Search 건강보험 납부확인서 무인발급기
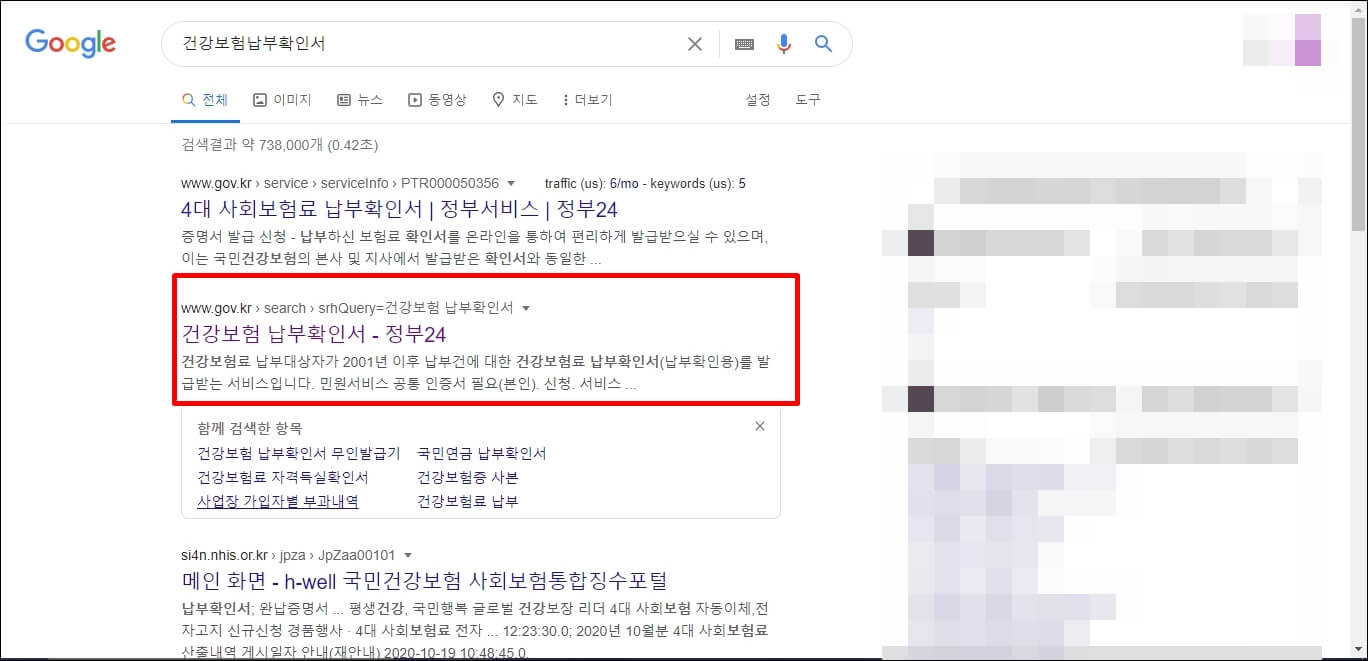This screenshot has height=661, width=1368. pos(299,453)
